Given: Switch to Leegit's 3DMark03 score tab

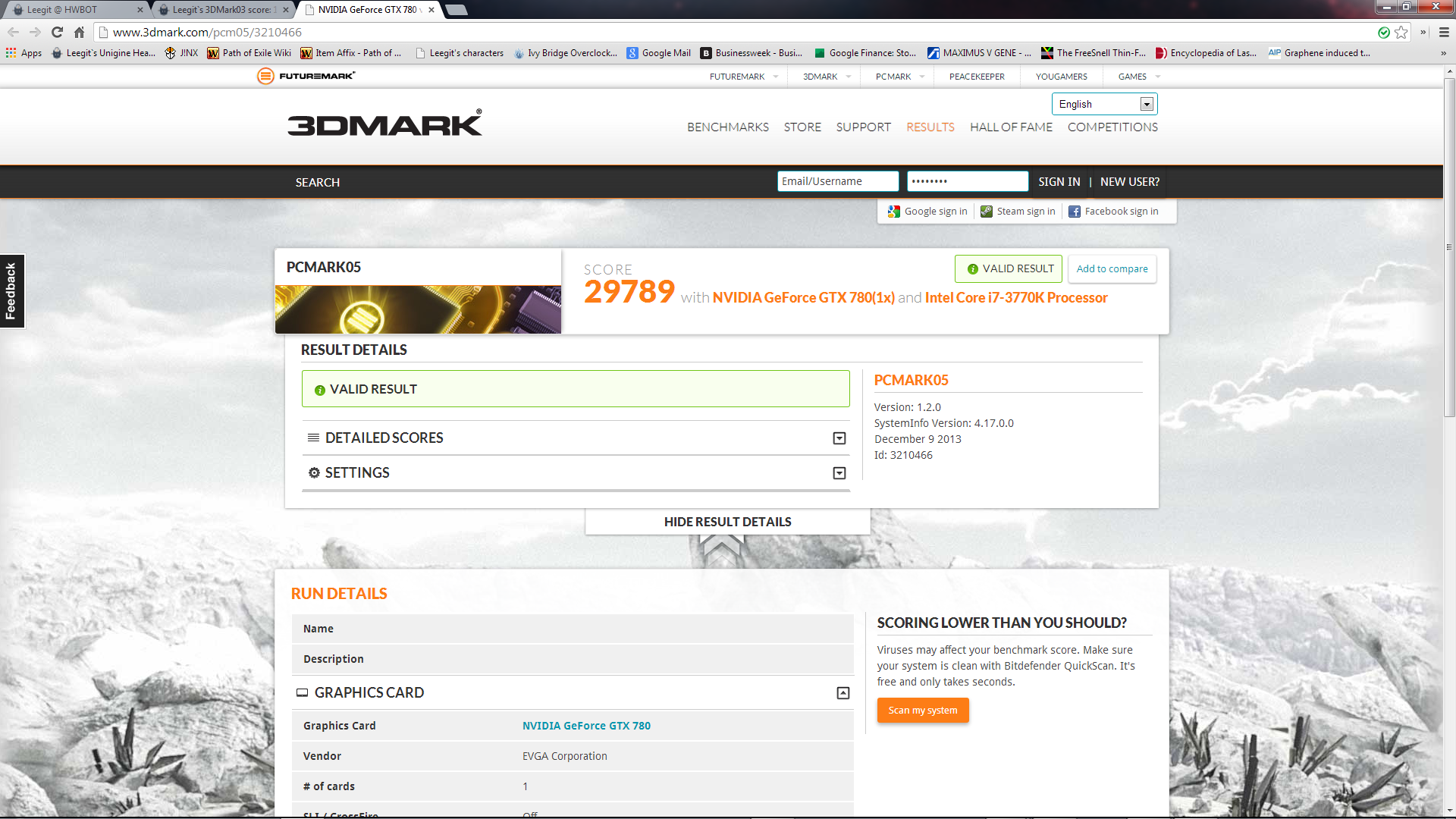Looking at the screenshot, I should coord(224,10).
